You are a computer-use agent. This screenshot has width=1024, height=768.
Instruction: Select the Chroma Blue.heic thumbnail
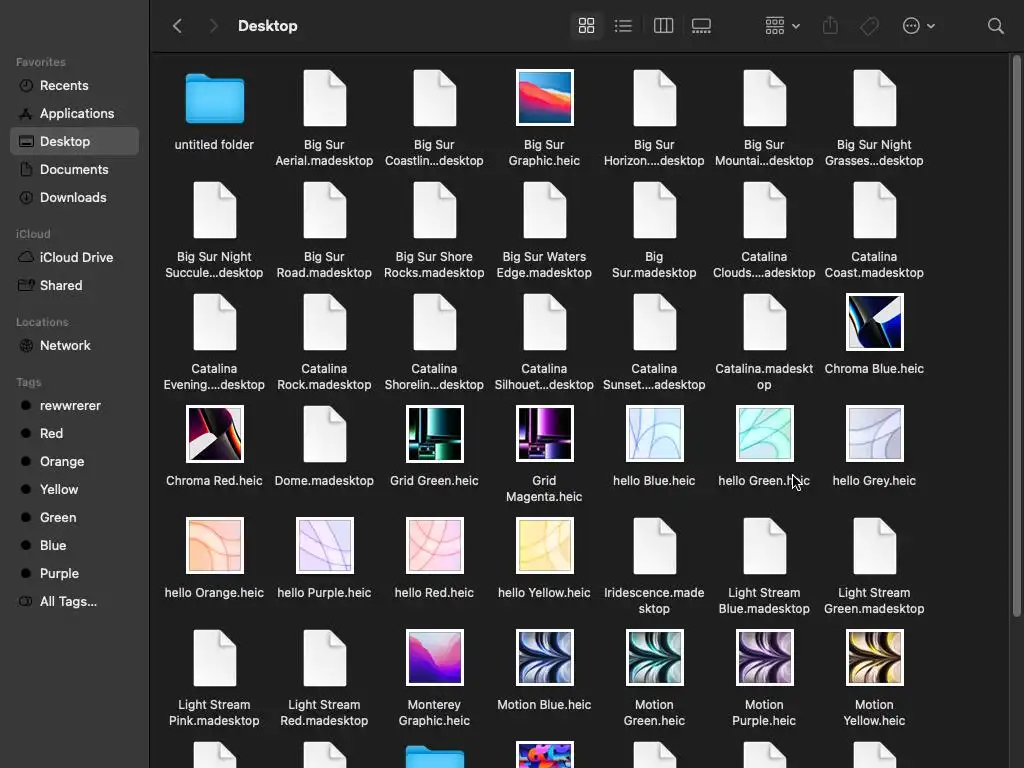[x=874, y=322]
